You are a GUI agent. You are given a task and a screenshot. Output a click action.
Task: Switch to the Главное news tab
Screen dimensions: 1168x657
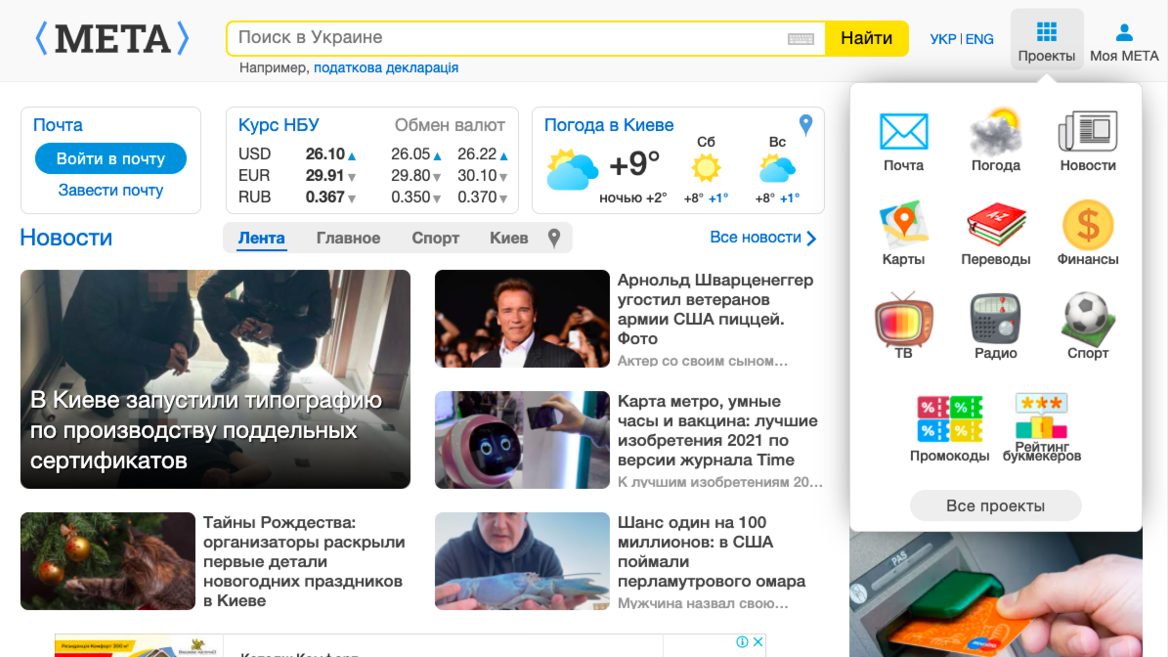pos(348,238)
